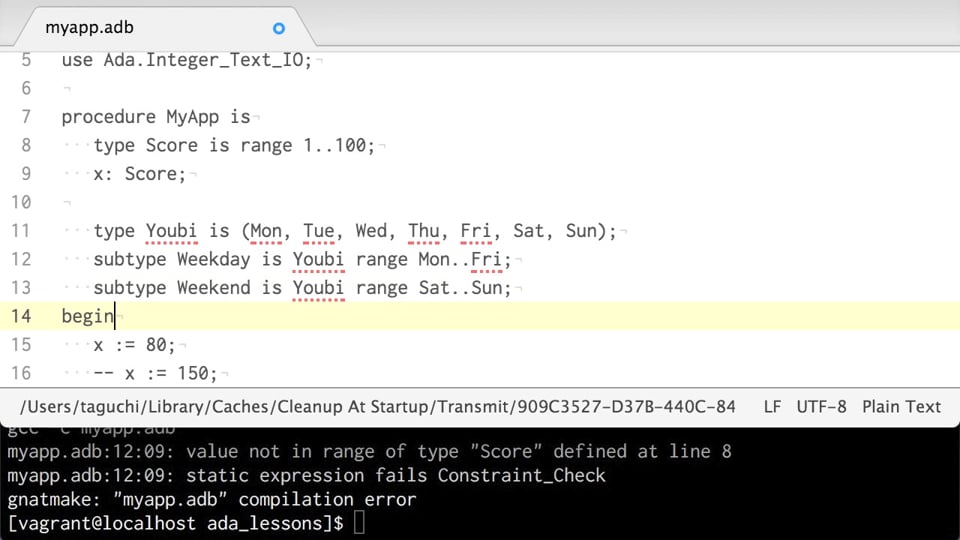Click line number 11 in the gutter
Screen dimensions: 960x540
tap(21, 231)
